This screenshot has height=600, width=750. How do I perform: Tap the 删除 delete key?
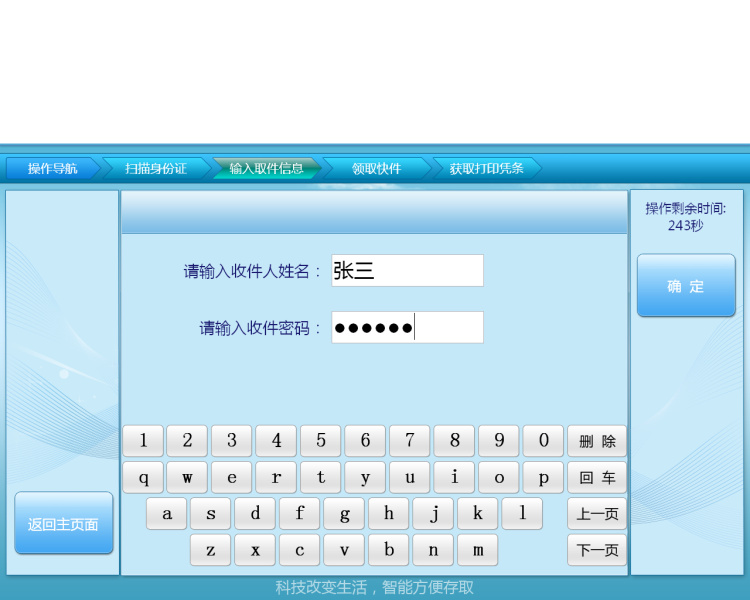tap(597, 441)
